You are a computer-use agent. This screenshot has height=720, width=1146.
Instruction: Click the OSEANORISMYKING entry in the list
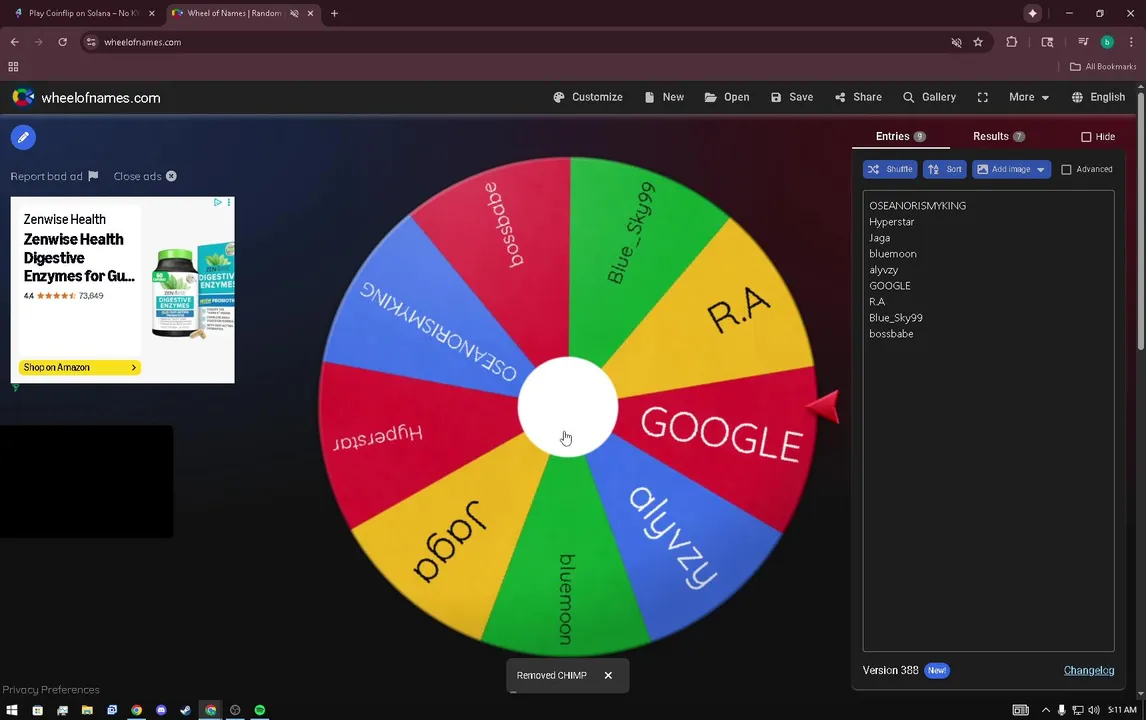coord(917,206)
